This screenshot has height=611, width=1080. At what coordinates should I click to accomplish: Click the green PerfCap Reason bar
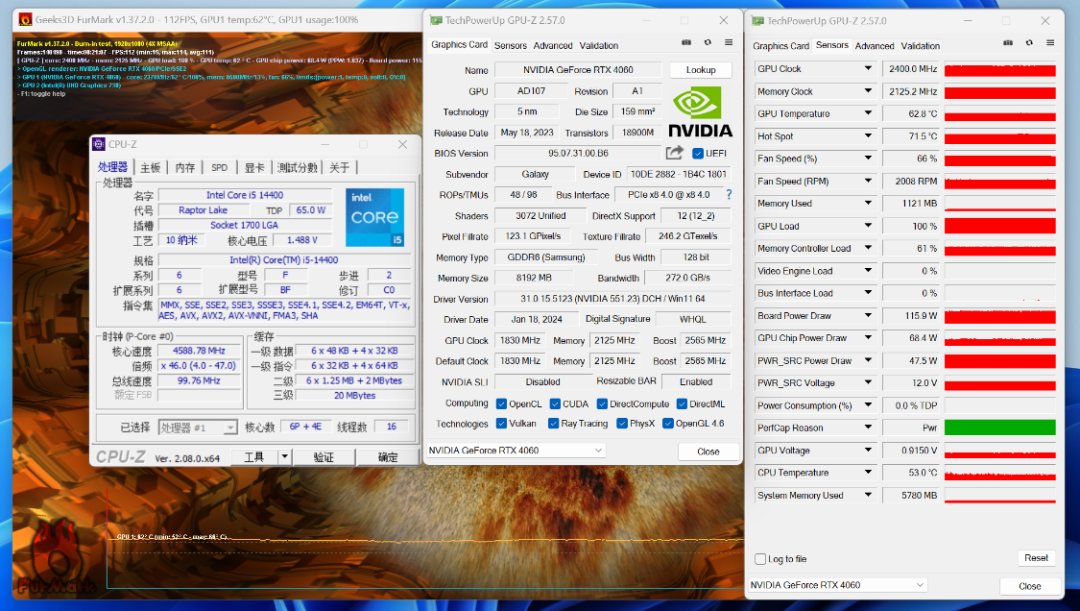[999, 428]
